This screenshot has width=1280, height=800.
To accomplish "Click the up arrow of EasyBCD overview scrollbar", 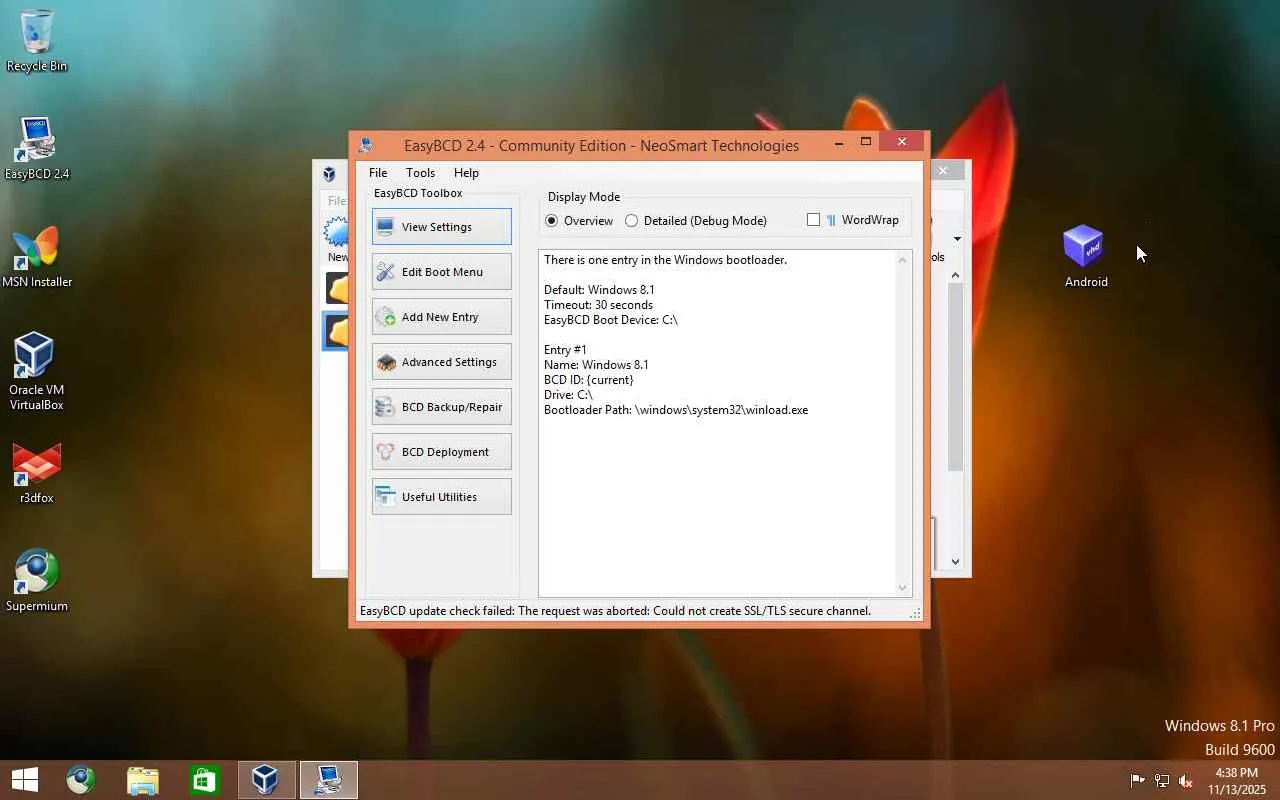I will tap(903, 260).
